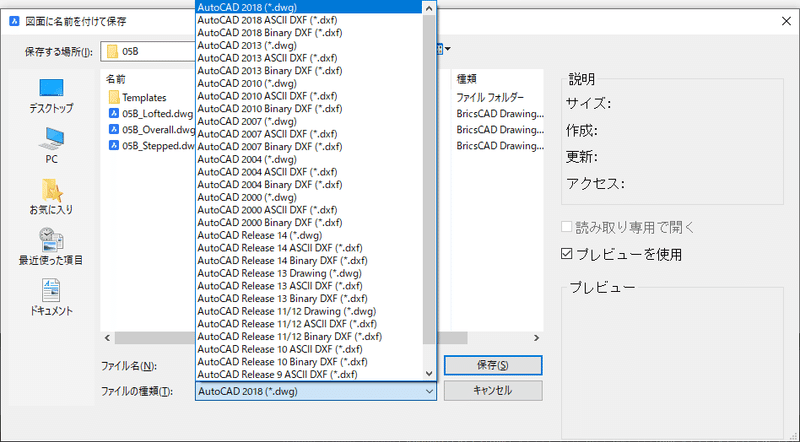Choose AutoCAD Release 10 ASCII DXF
This screenshot has height=442, width=800.
coord(309,349)
